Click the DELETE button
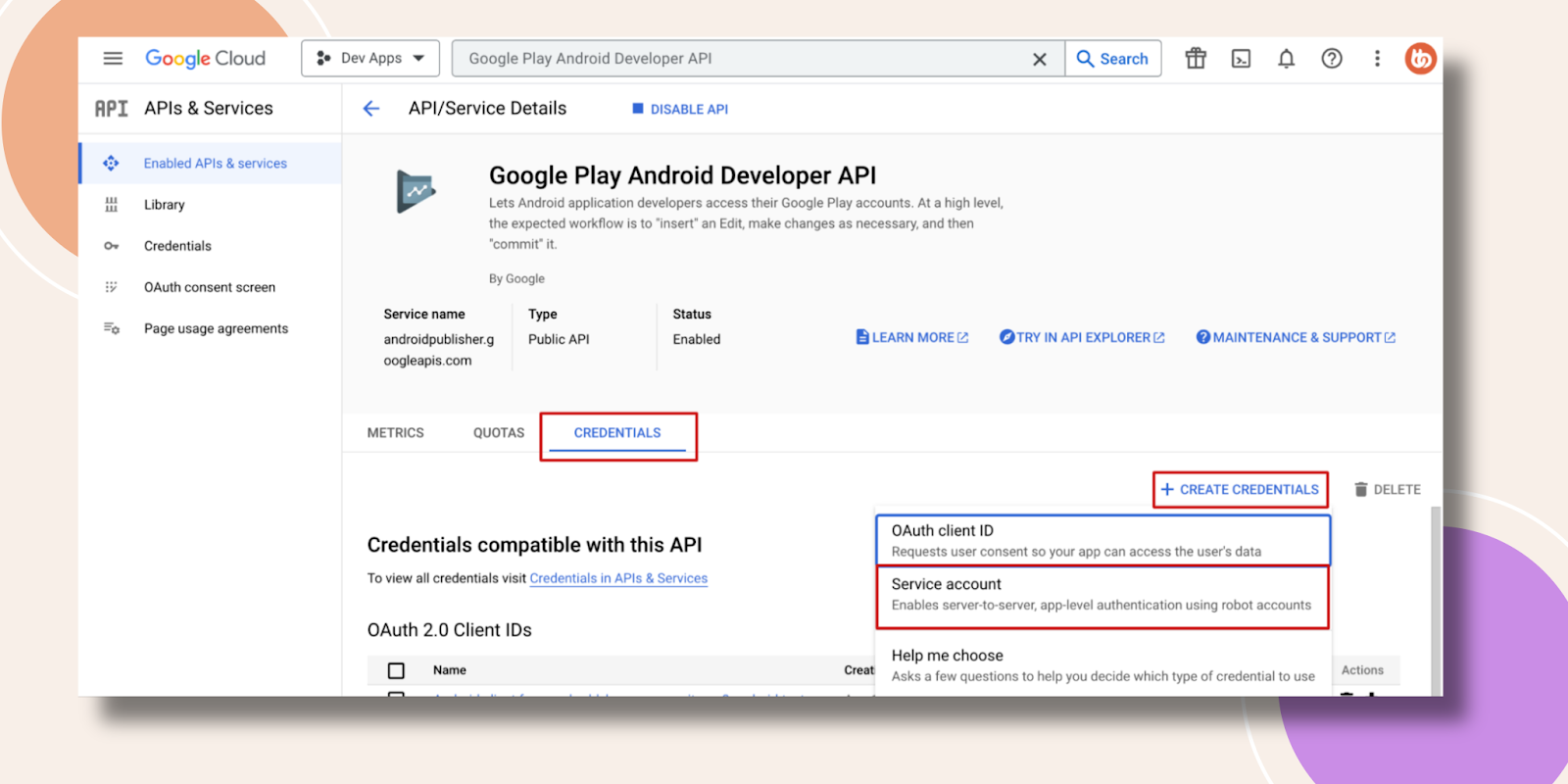The height and width of the screenshot is (784, 1568). (1387, 489)
